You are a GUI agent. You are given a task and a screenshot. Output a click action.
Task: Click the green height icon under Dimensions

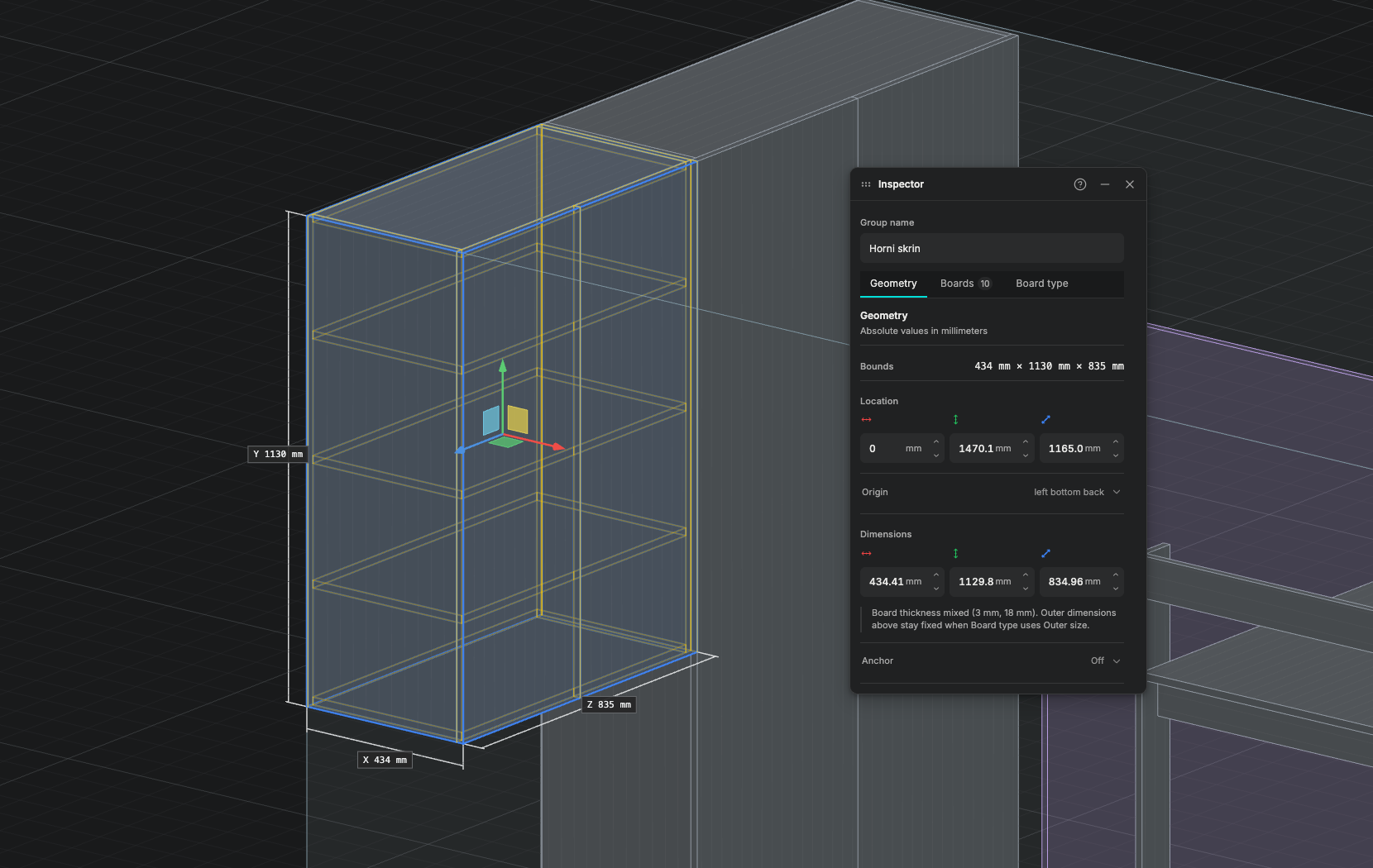coord(955,553)
